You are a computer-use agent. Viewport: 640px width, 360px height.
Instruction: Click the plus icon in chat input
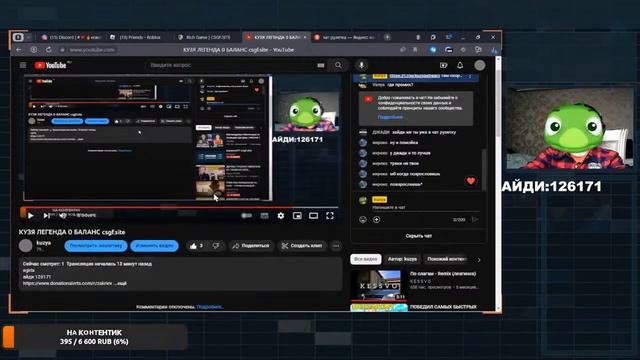[x=376, y=220]
